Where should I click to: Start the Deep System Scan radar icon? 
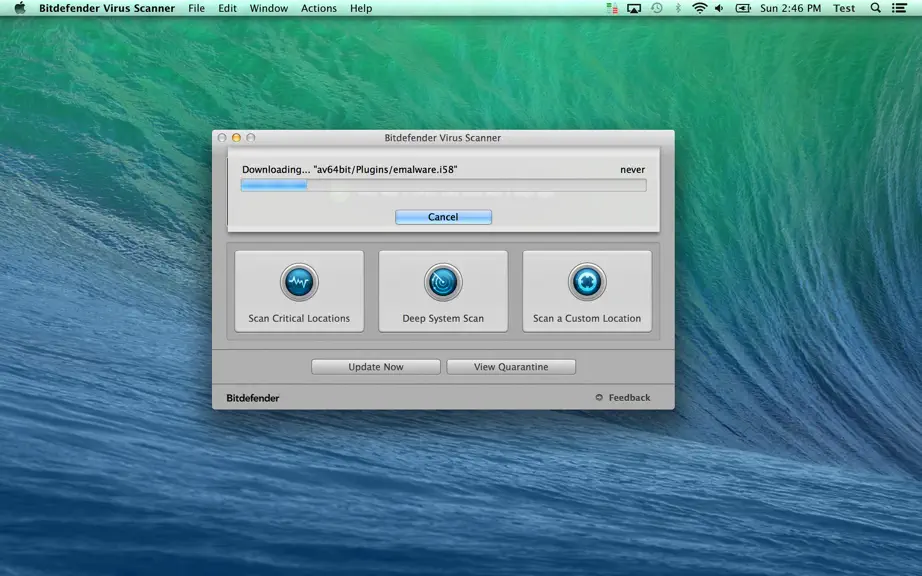click(x=443, y=282)
